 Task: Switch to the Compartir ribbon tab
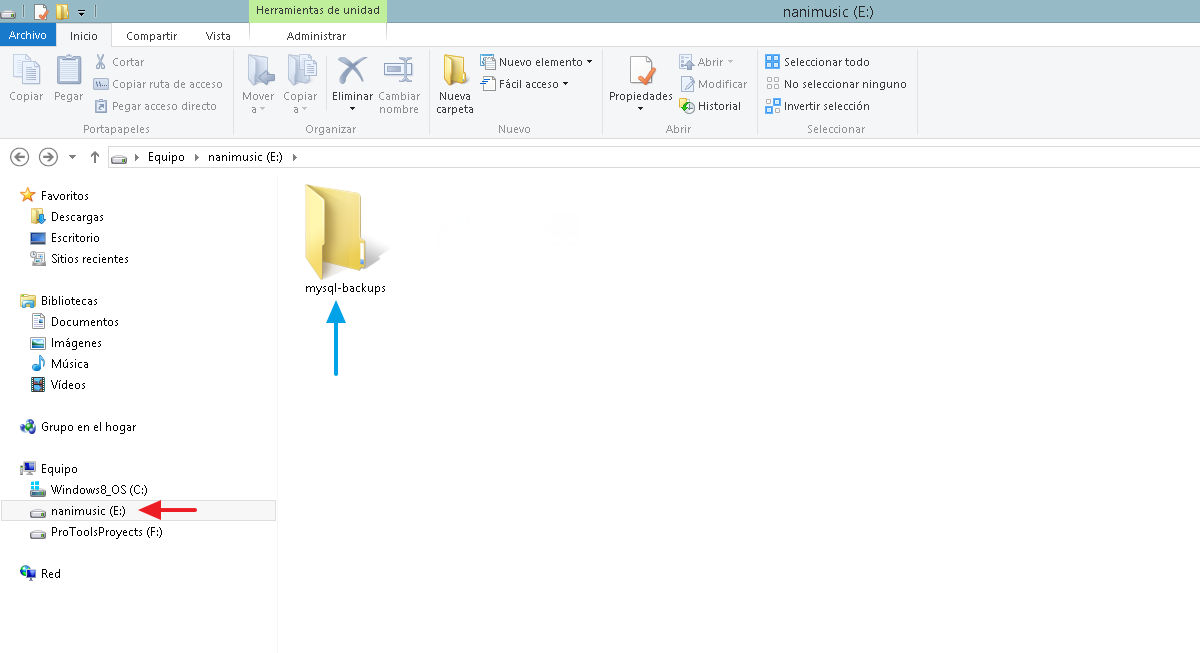pyautogui.click(x=151, y=36)
